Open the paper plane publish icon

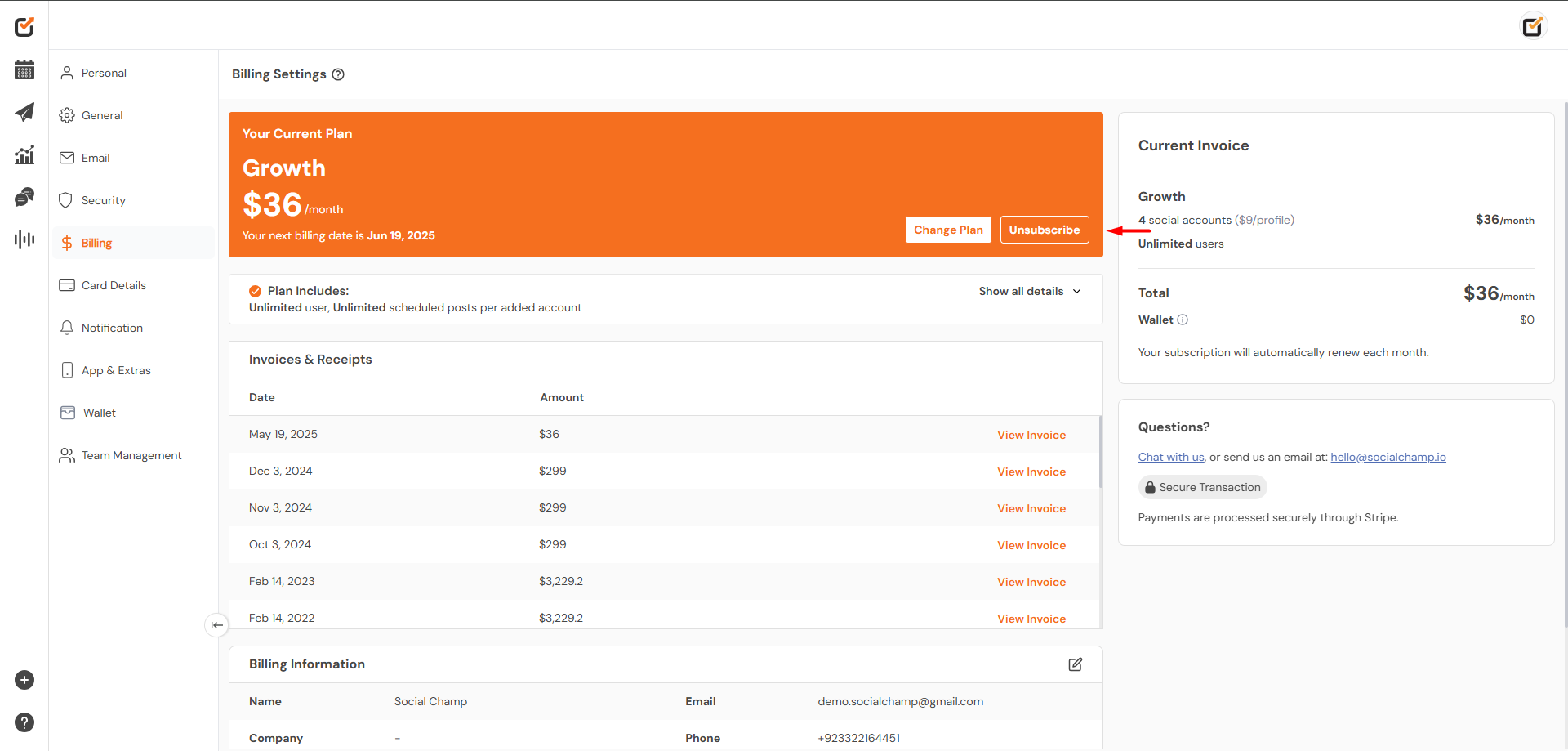[x=24, y=112]
